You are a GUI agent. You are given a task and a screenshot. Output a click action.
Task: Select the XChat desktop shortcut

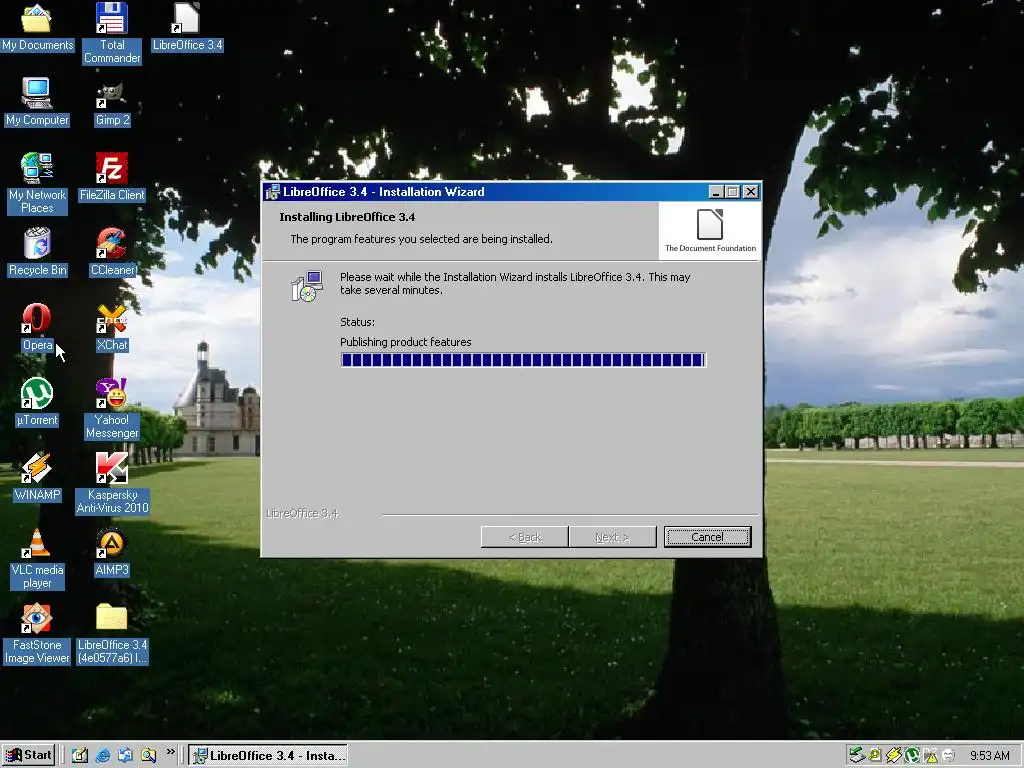(x=112, y=328)
